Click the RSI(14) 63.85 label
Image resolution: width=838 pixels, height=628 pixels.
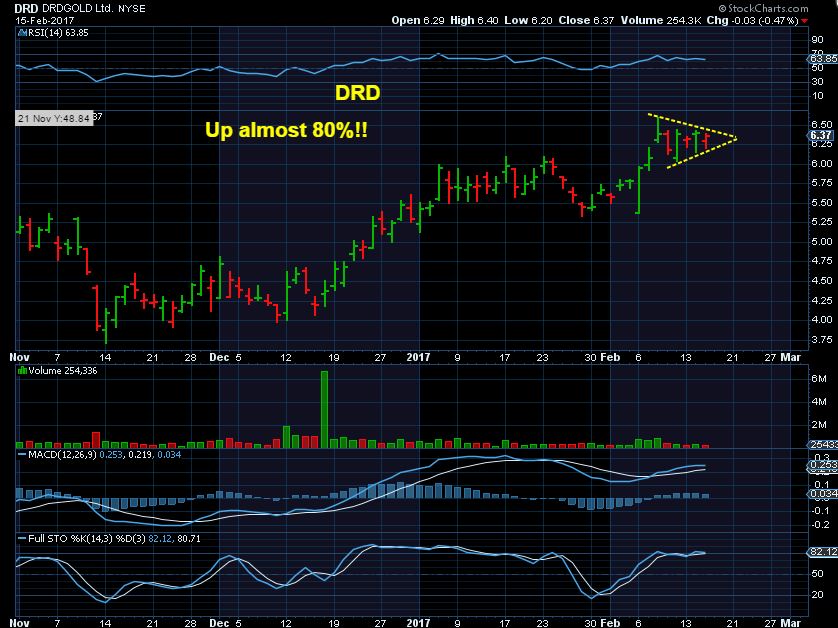click(58, 33)
